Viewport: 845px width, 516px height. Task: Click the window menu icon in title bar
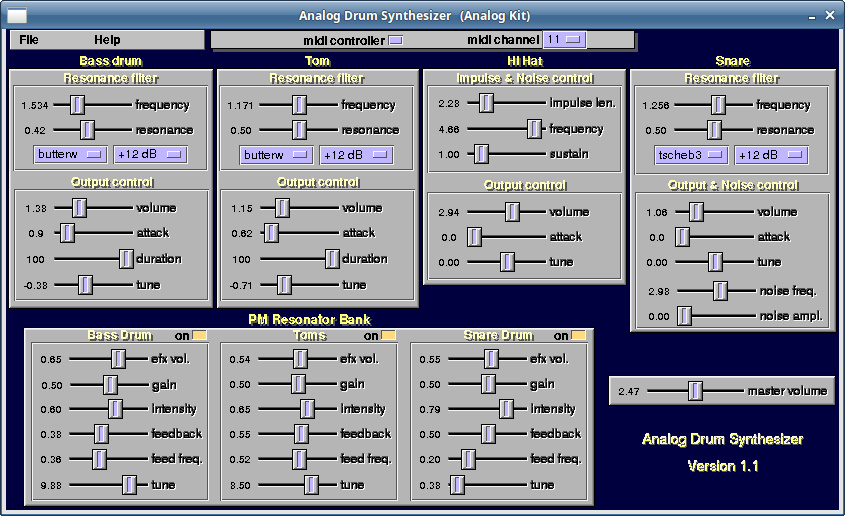pyautogui.click(x=17, y=16)
